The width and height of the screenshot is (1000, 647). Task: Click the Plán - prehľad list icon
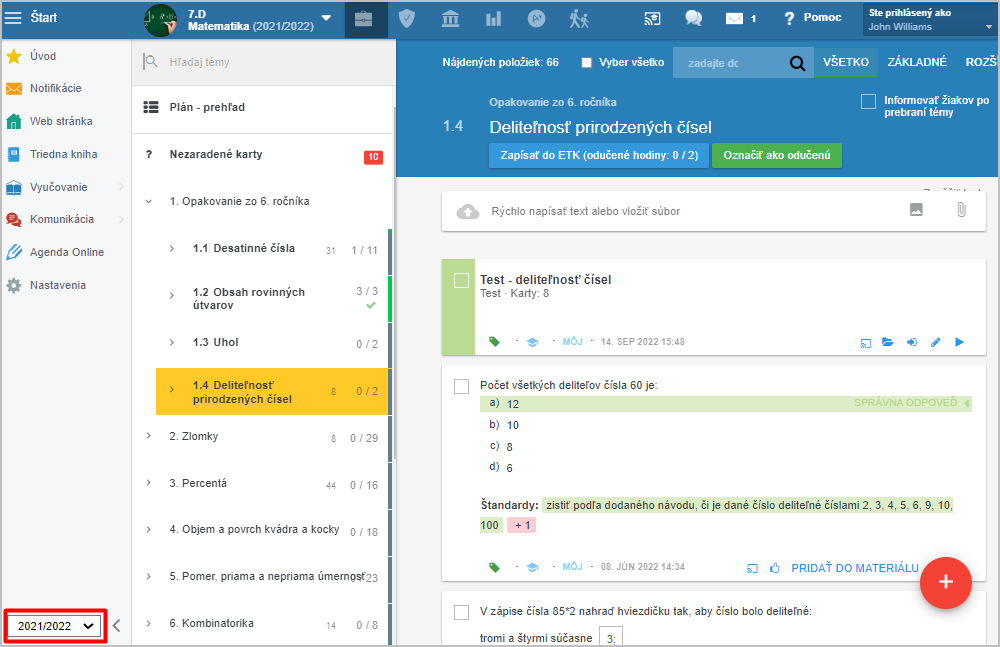point(151,107)
